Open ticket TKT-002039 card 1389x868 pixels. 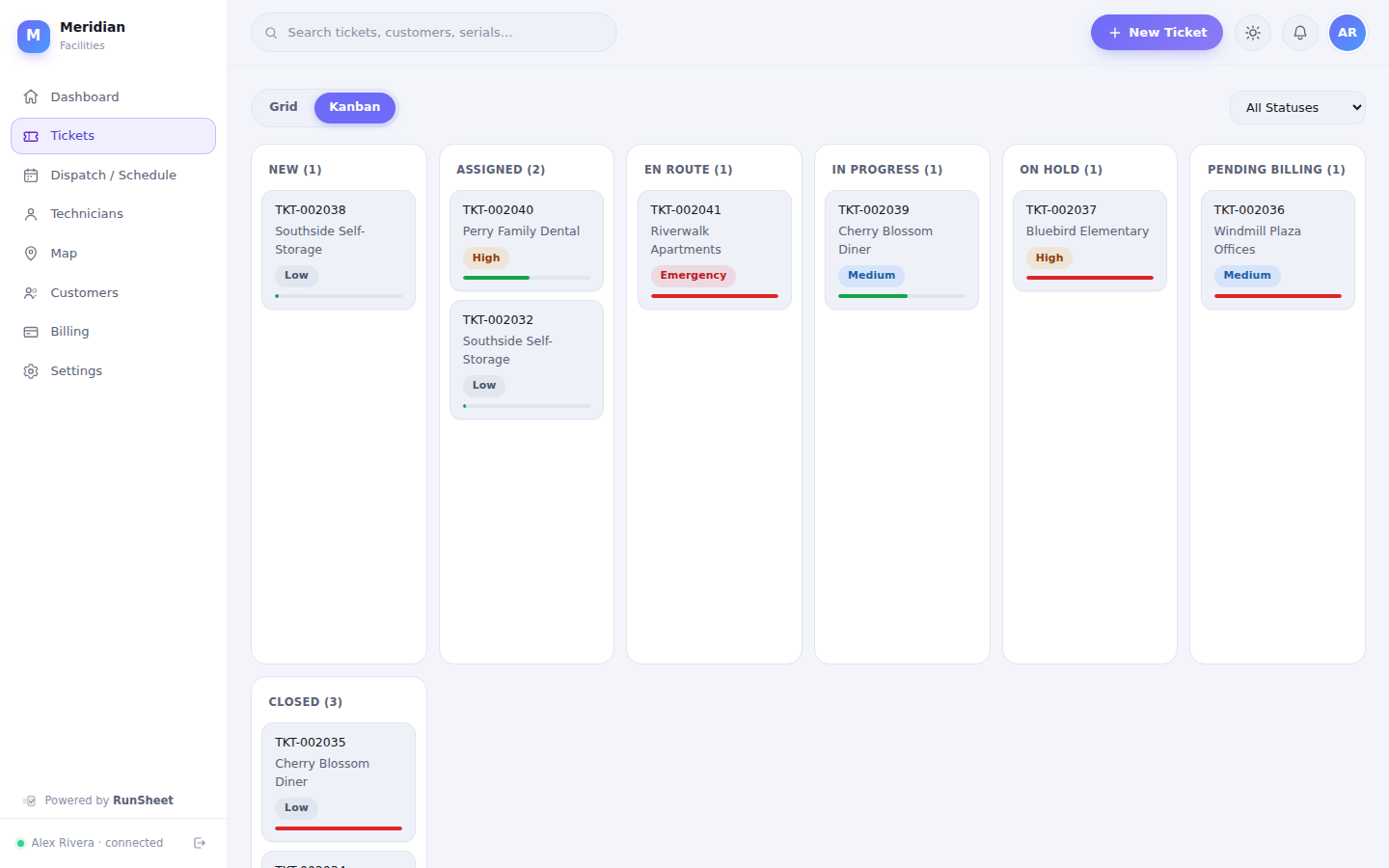click(x=902, y=250)
